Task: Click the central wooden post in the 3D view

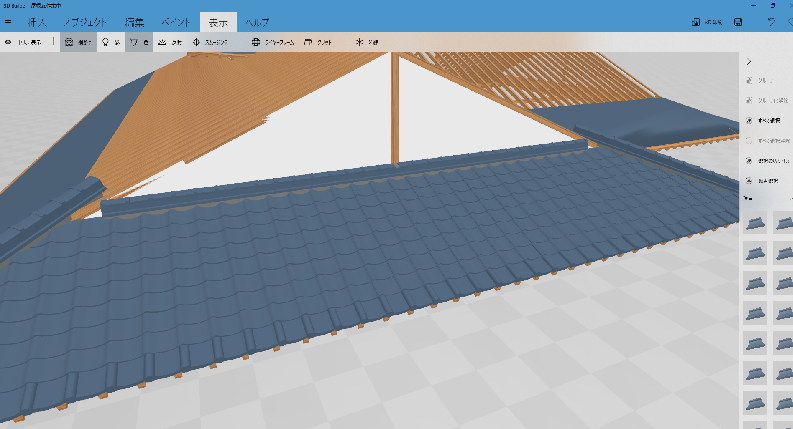Action: [395, 109]
